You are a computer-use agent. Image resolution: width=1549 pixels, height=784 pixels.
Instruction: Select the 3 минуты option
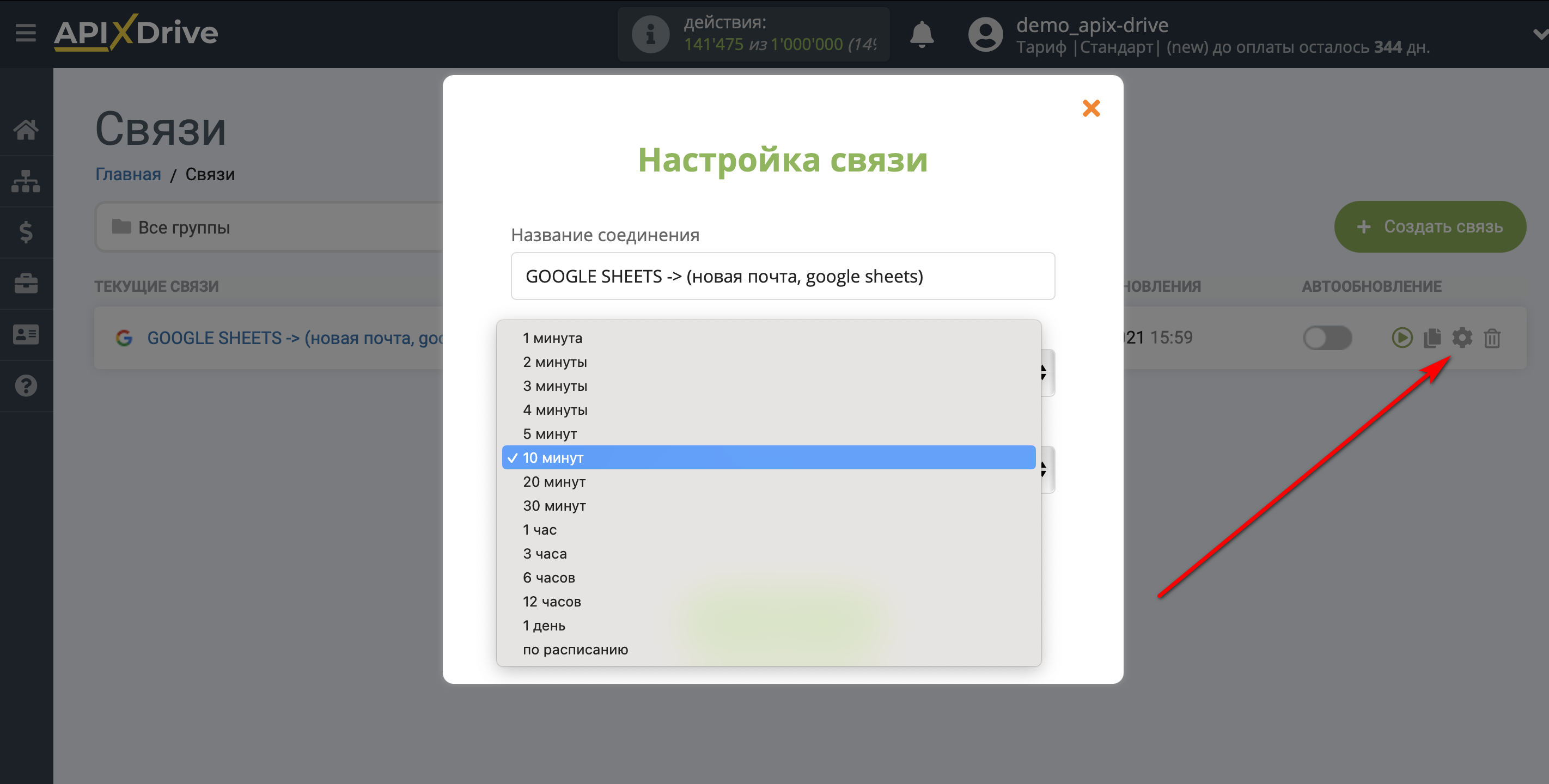769,386
